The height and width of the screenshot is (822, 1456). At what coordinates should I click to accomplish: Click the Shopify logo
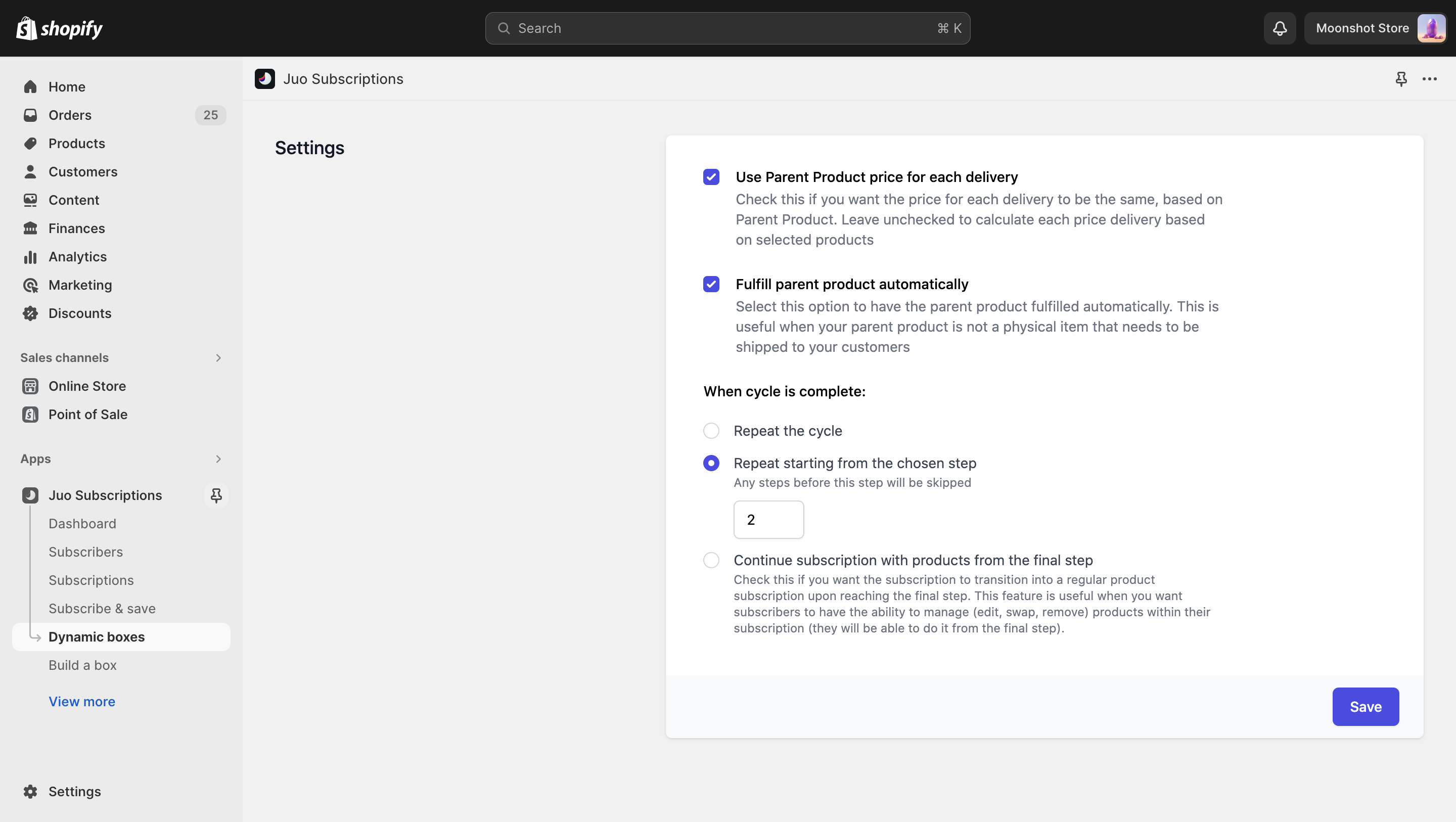(x=59, y=28)
